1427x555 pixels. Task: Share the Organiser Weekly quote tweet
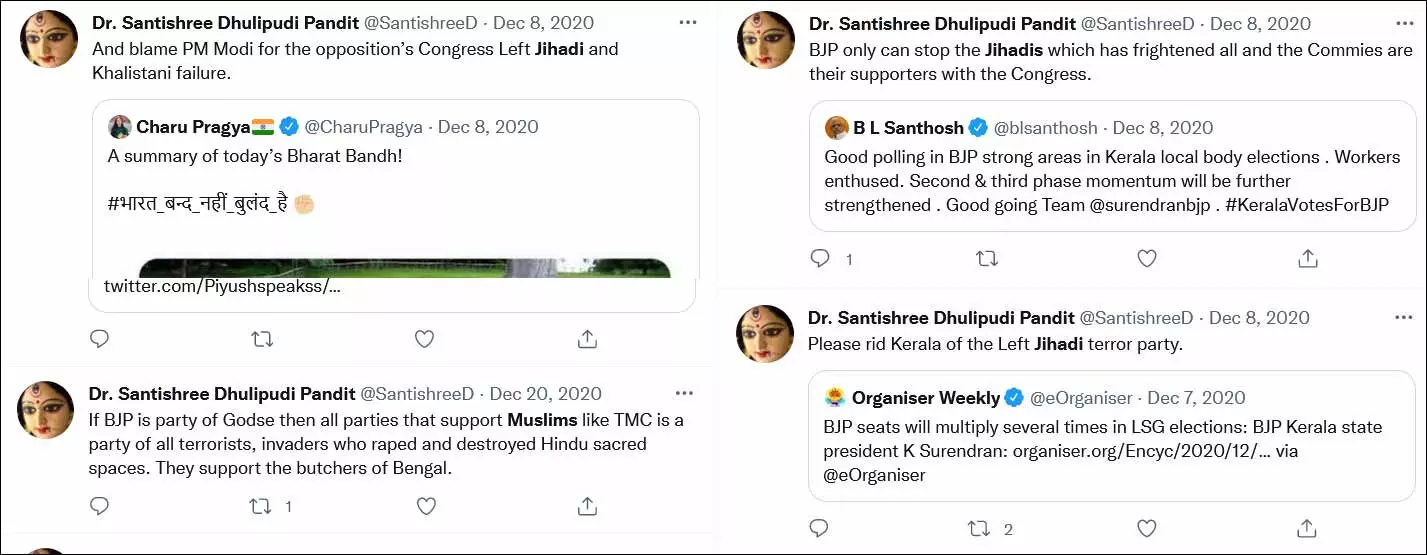(x=1307, y=528)
